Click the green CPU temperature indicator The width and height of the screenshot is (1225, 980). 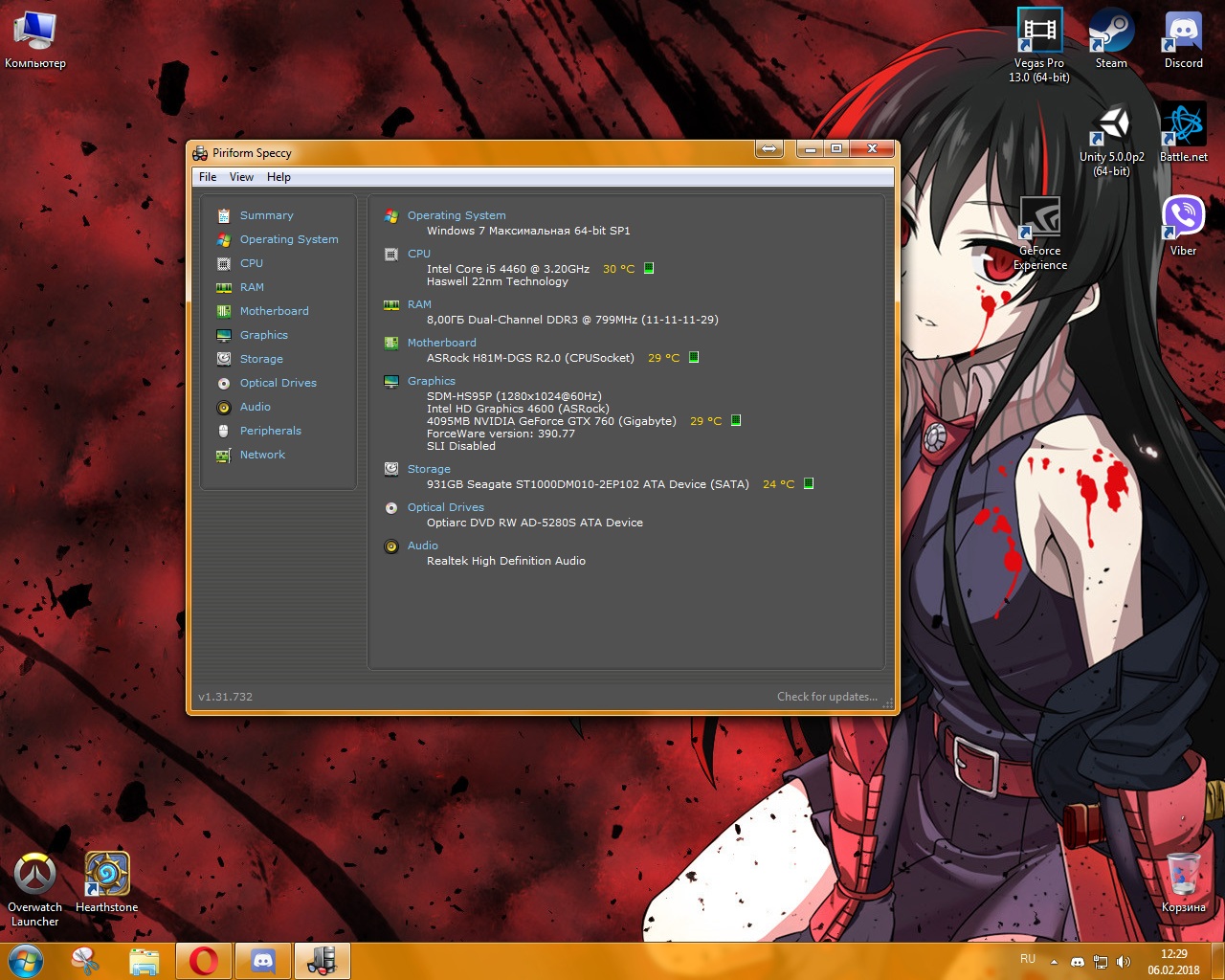[x=649, y=269]
